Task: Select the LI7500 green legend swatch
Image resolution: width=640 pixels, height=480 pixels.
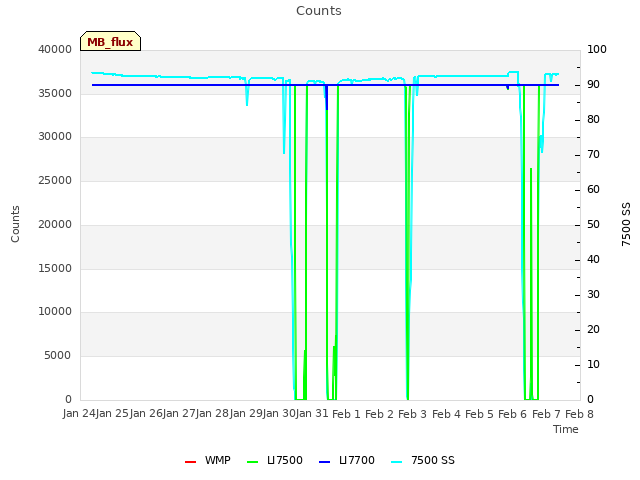Action: pyautogui.click(x=253, y=462)
